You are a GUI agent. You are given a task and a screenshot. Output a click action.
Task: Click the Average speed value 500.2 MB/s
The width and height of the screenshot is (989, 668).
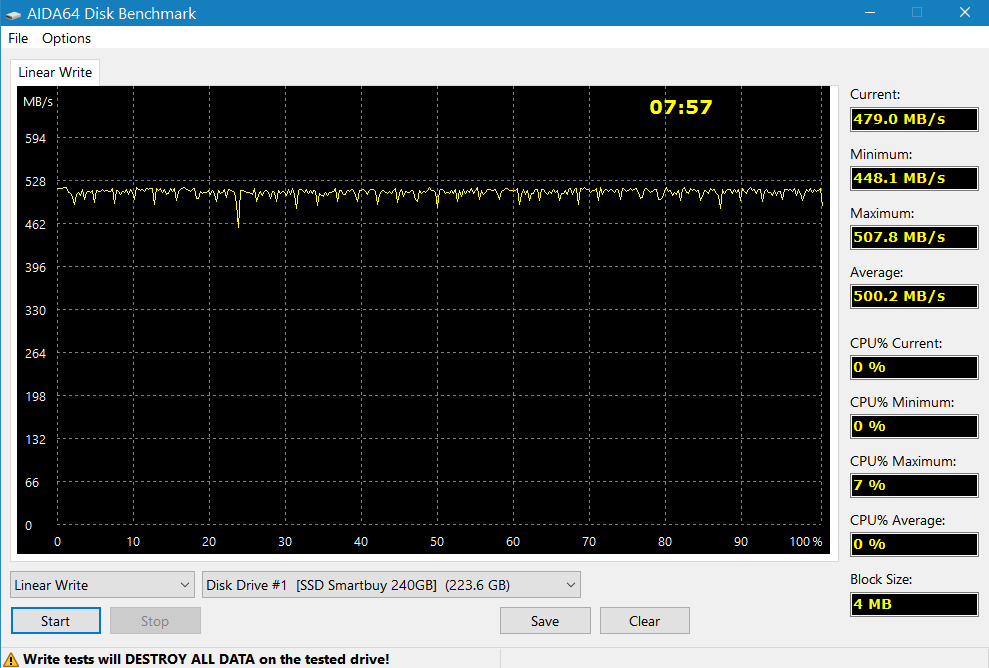pyautogui.click(x=914, y=296)
